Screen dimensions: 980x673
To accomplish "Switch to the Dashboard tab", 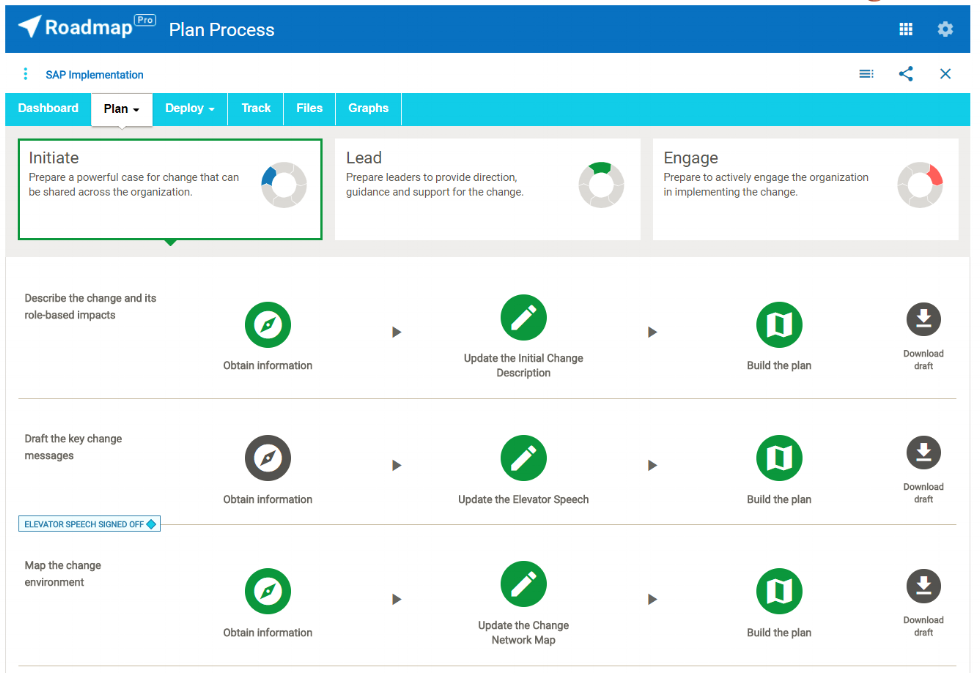I will (48, 109).
